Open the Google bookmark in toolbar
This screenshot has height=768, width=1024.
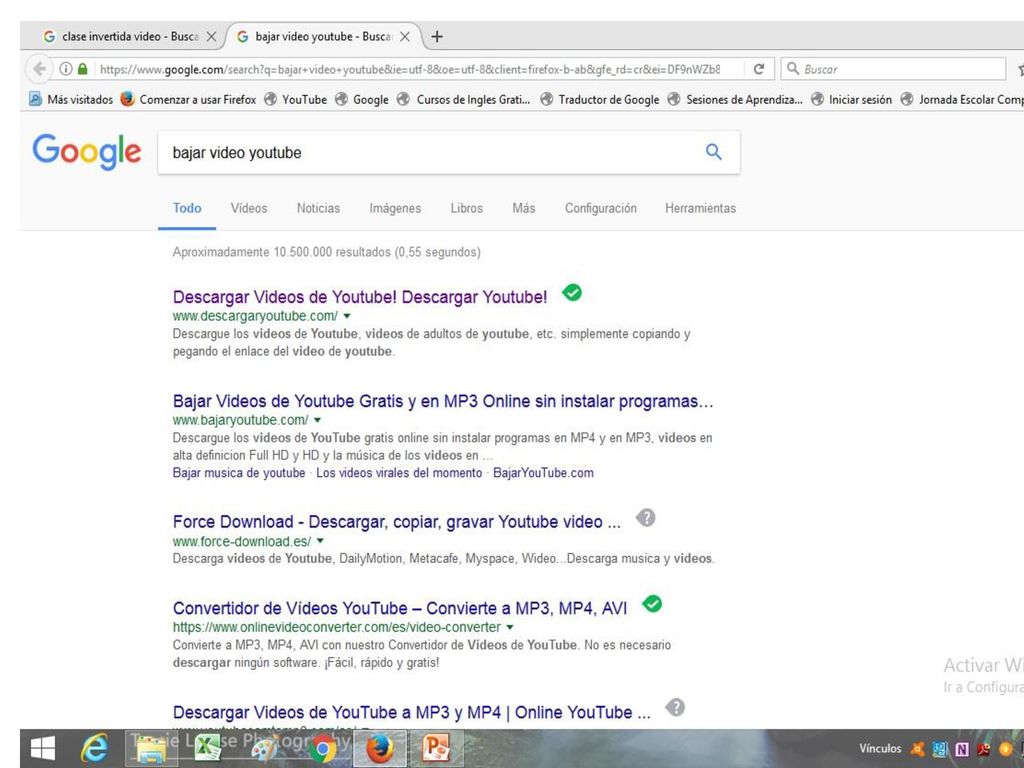coord(362,99)
